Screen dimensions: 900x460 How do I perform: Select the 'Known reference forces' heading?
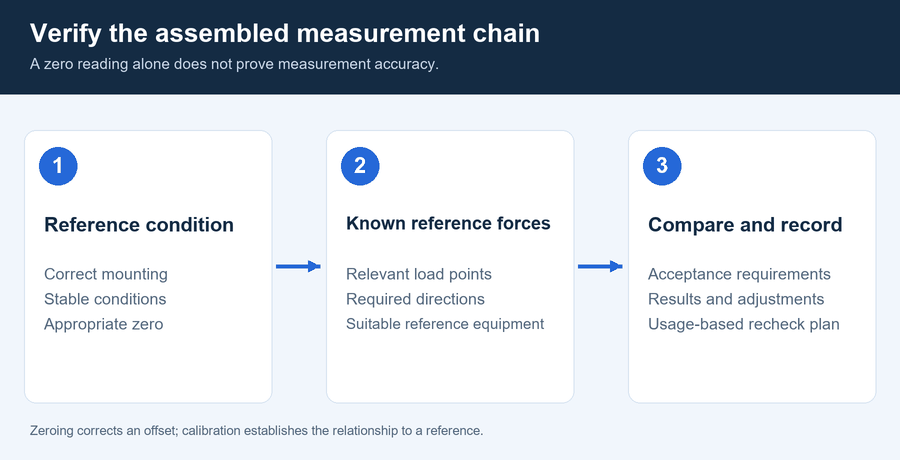(x=448, y=223)
